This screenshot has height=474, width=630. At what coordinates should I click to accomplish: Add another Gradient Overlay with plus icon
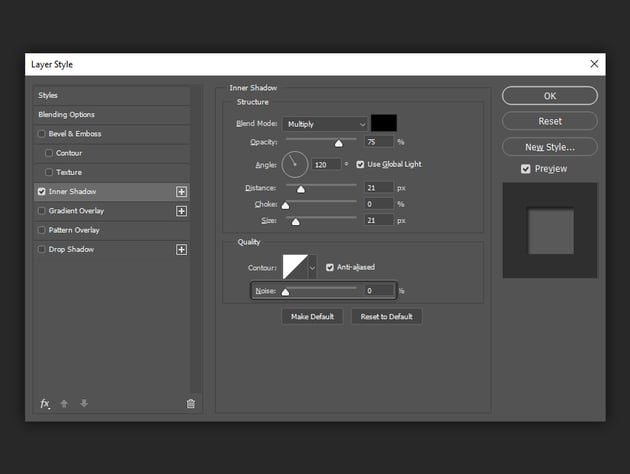click(181, 211)
